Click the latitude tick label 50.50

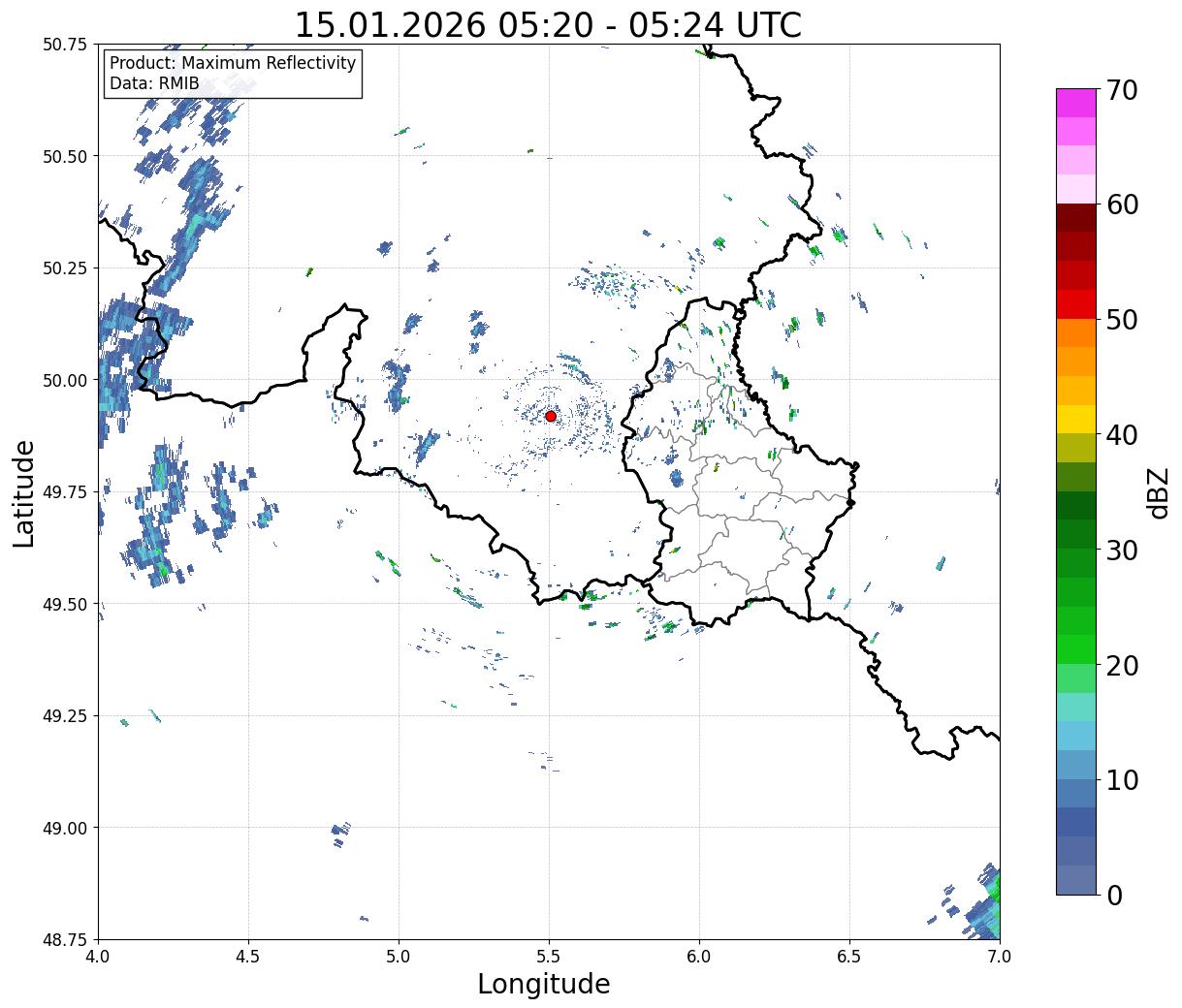coord(65,156)
